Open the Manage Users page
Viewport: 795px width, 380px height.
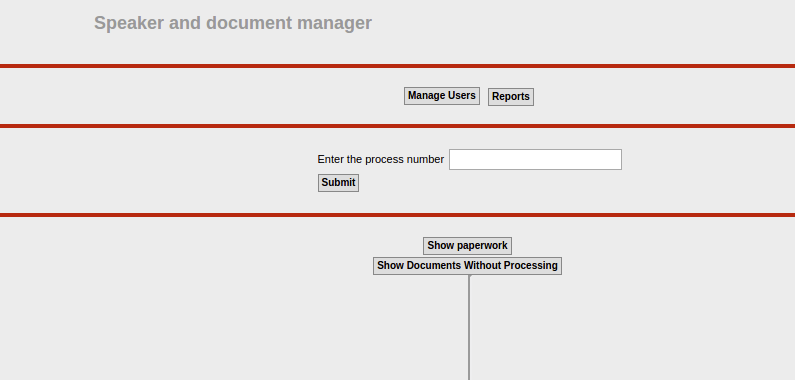(x=442, y=96)
